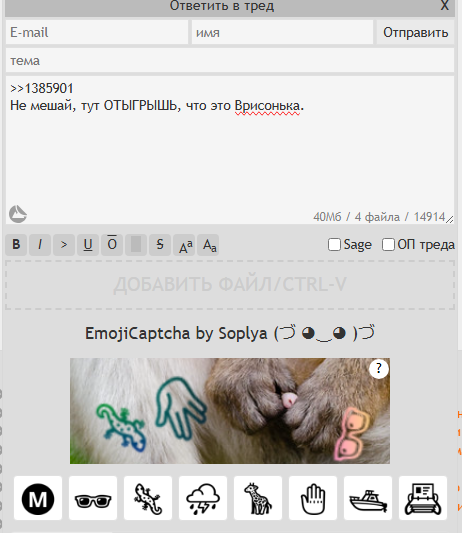The image size is (462, 533).
Task: Focus the E-mail input field
Action: click(97, 32)
